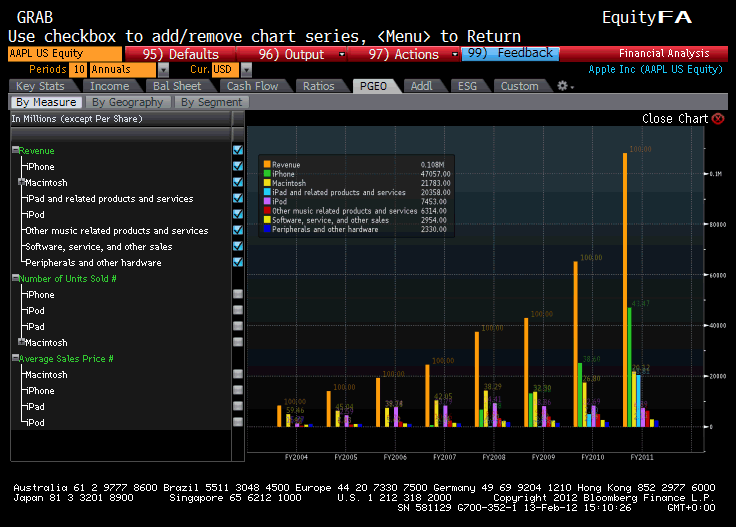Open the currency USD dropdown arrow

tap(246, 70)
